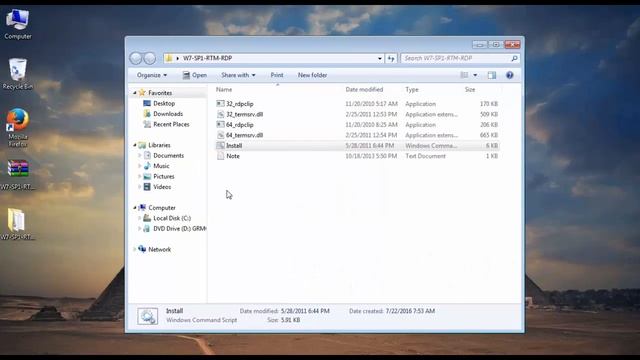640x360 pixels.
Task: Click the 64_rdpclip application icon
Action: [220, 124]
